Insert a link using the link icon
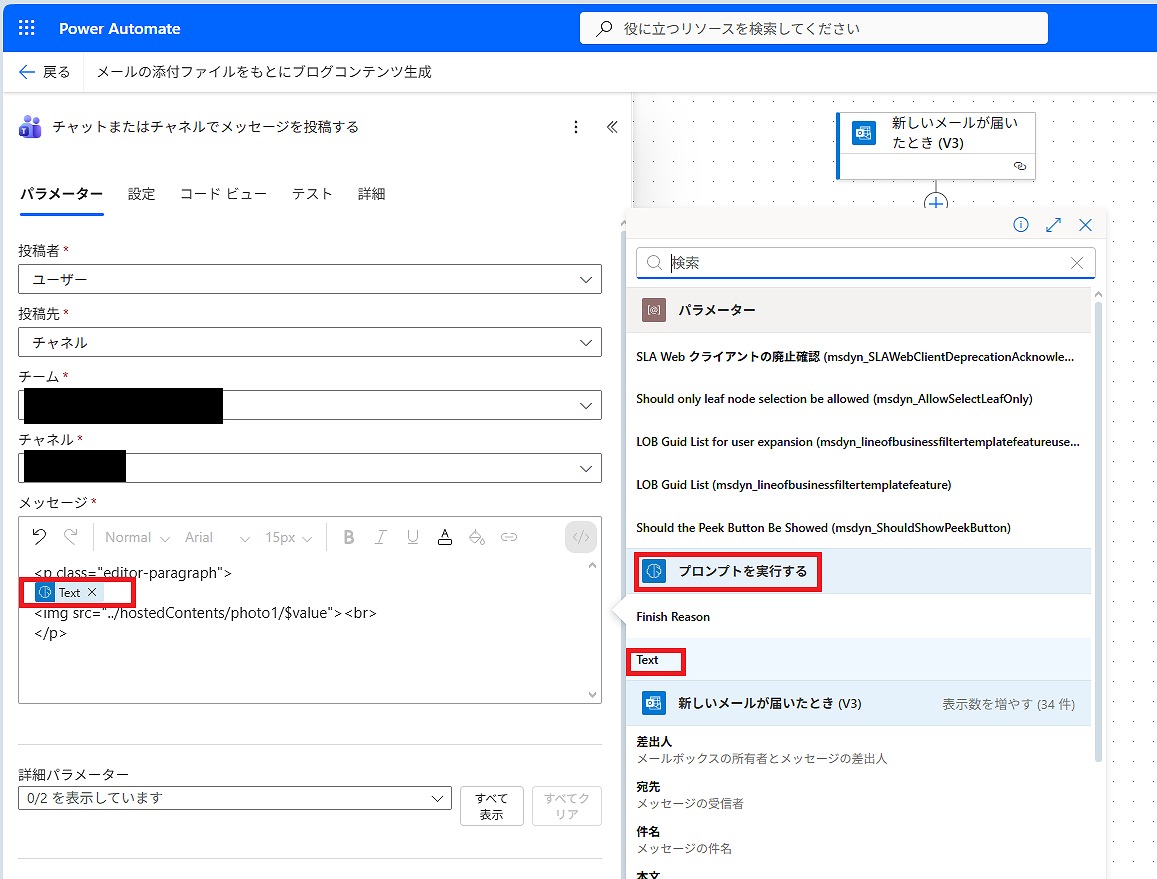1157x879 pixels. point(509,537)
